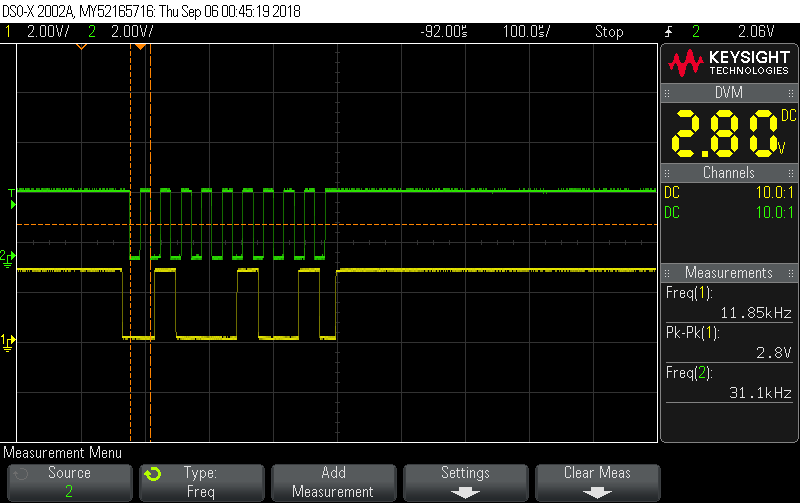The height and width of the screenshot is (503, 800).
Task: Click the channel 2 ground reference marker
Action: point(8,258)
